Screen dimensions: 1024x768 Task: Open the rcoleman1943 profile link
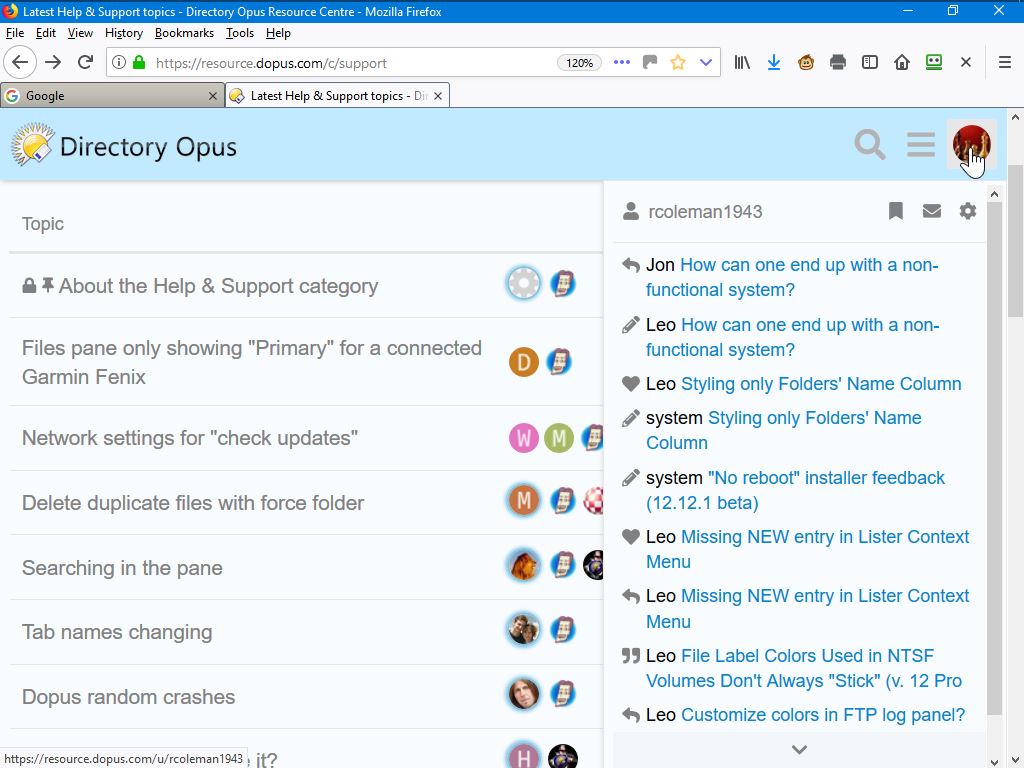[x=705, y=212]
